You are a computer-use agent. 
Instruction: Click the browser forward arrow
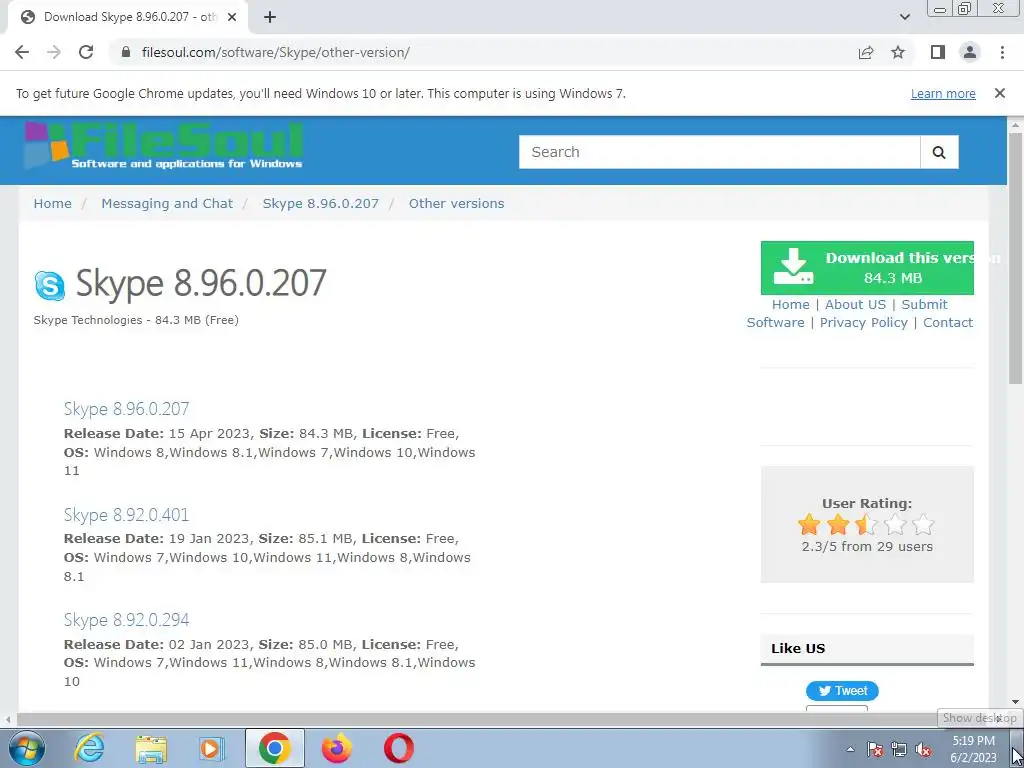tap(54, 52)
